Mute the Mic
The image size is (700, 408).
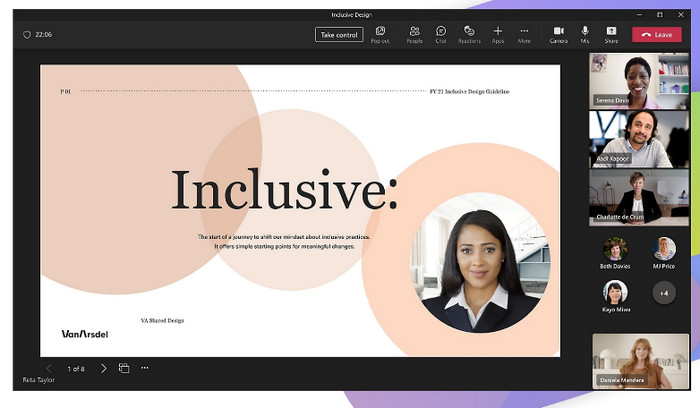click(585, 34)
